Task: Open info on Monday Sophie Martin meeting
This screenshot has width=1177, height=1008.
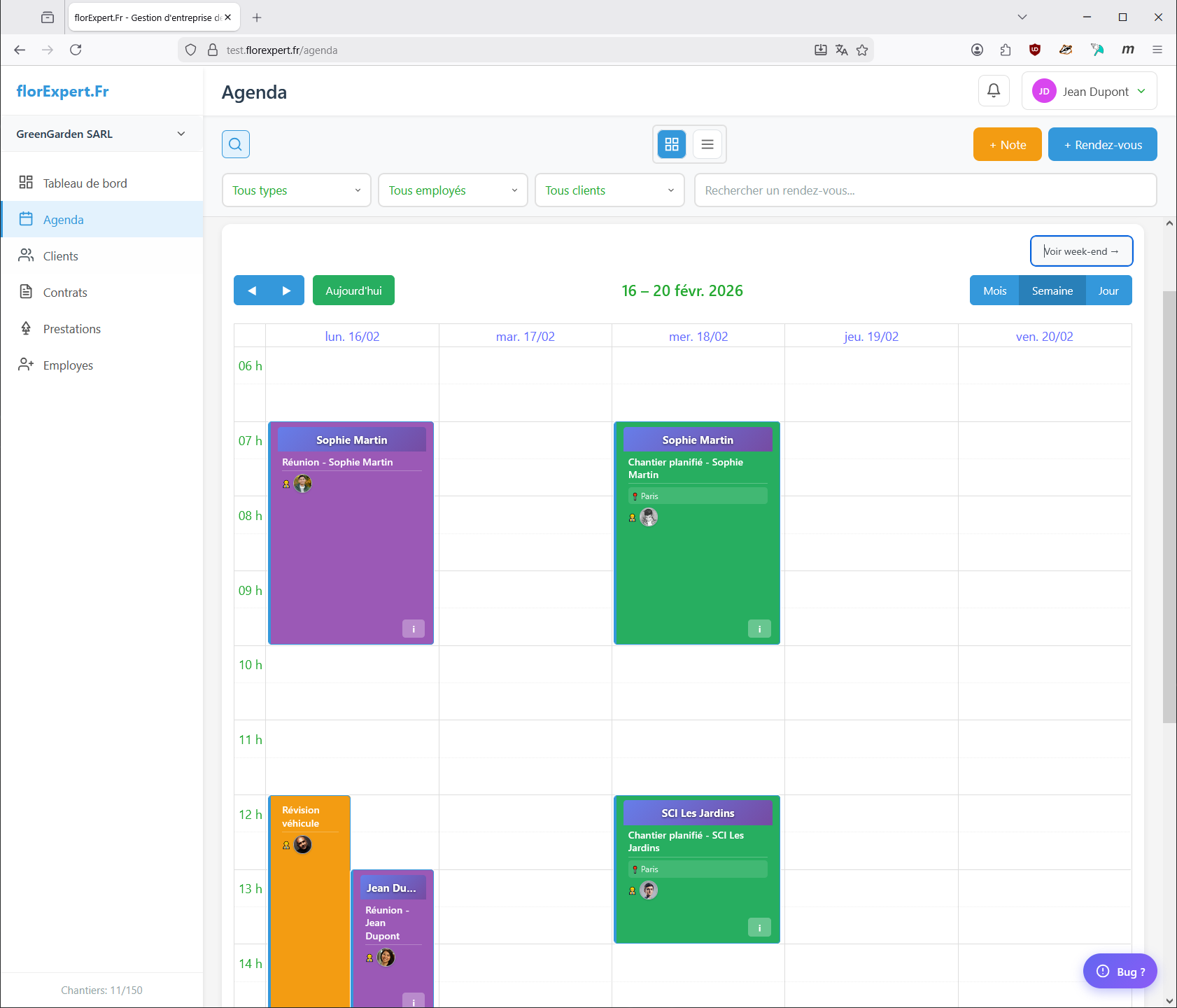Action: (413, 629)
